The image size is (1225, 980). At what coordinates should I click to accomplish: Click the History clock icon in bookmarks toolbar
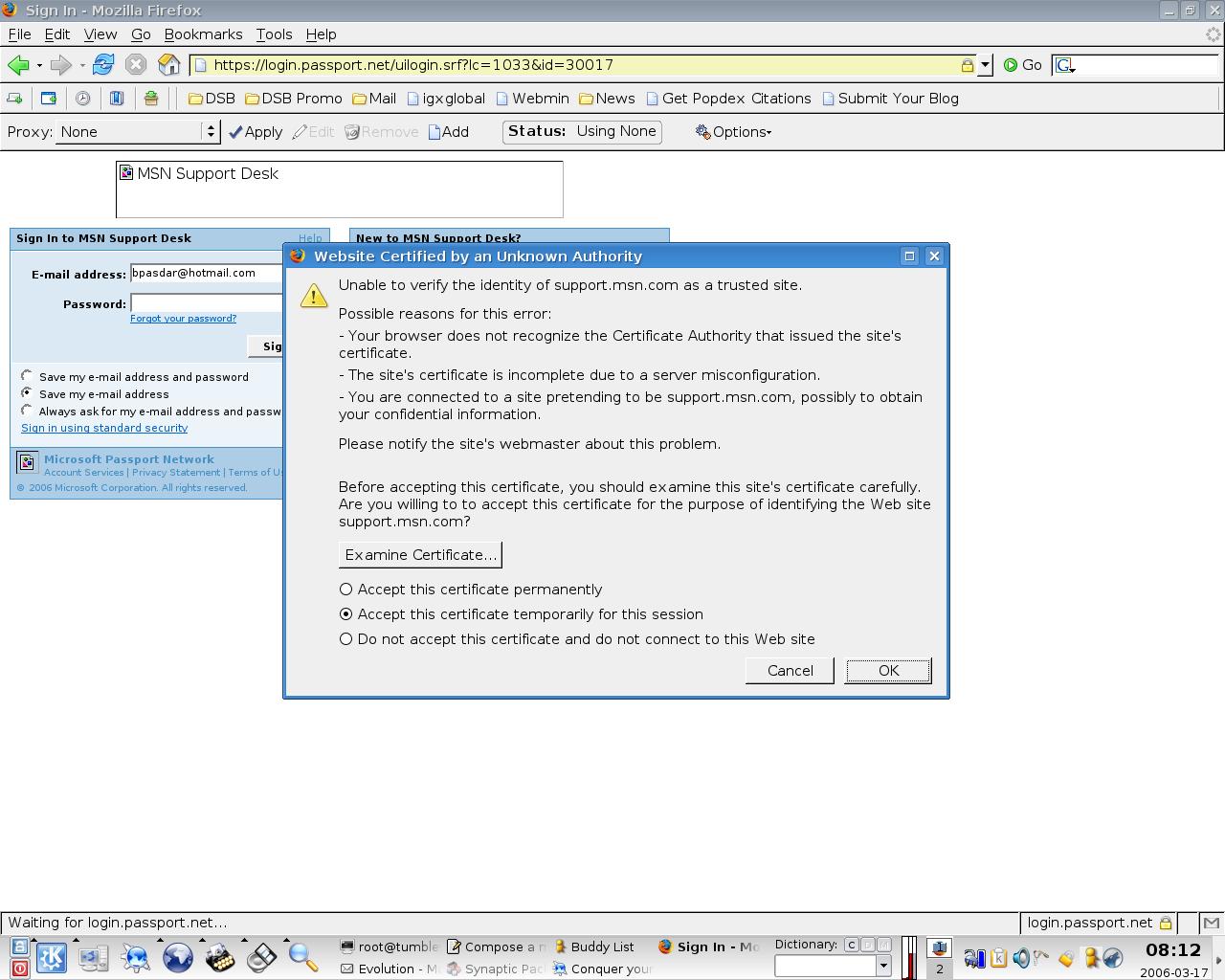[x=83, y=99]
